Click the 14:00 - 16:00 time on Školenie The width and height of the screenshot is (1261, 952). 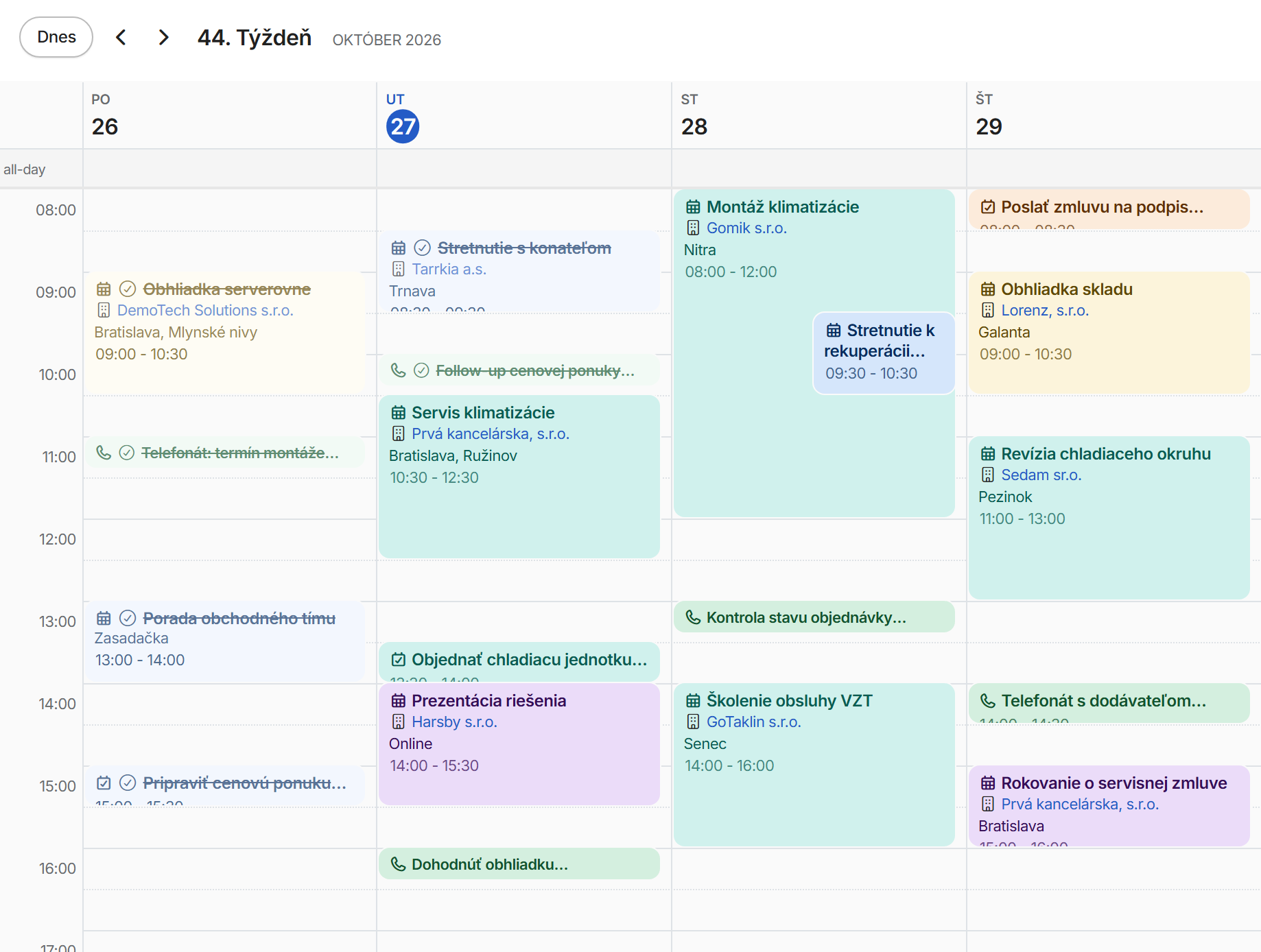click(729, 765)
